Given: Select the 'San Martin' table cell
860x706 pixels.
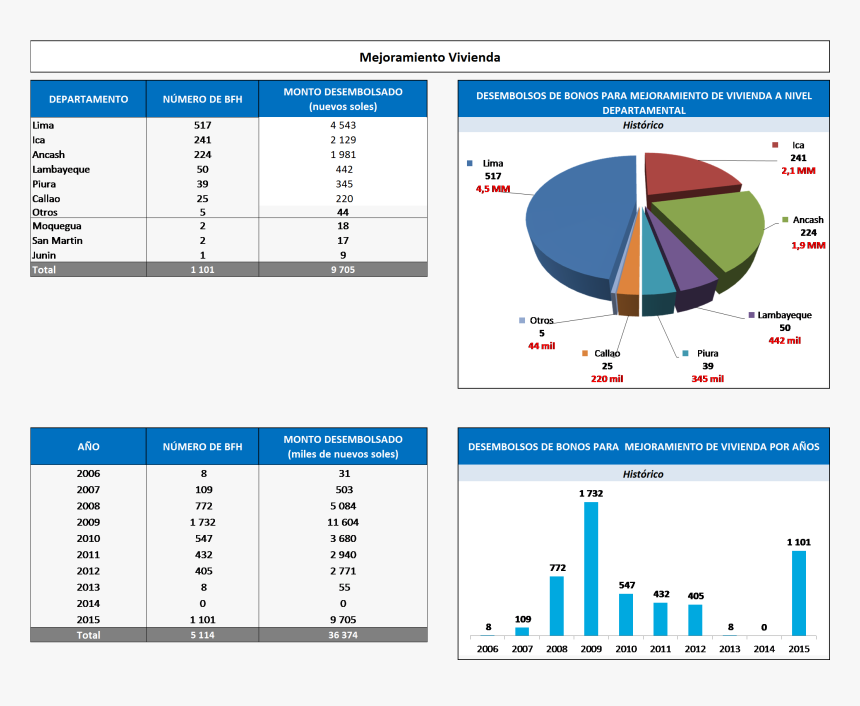Looking at the screenshot, I should [x=88, y=240].
